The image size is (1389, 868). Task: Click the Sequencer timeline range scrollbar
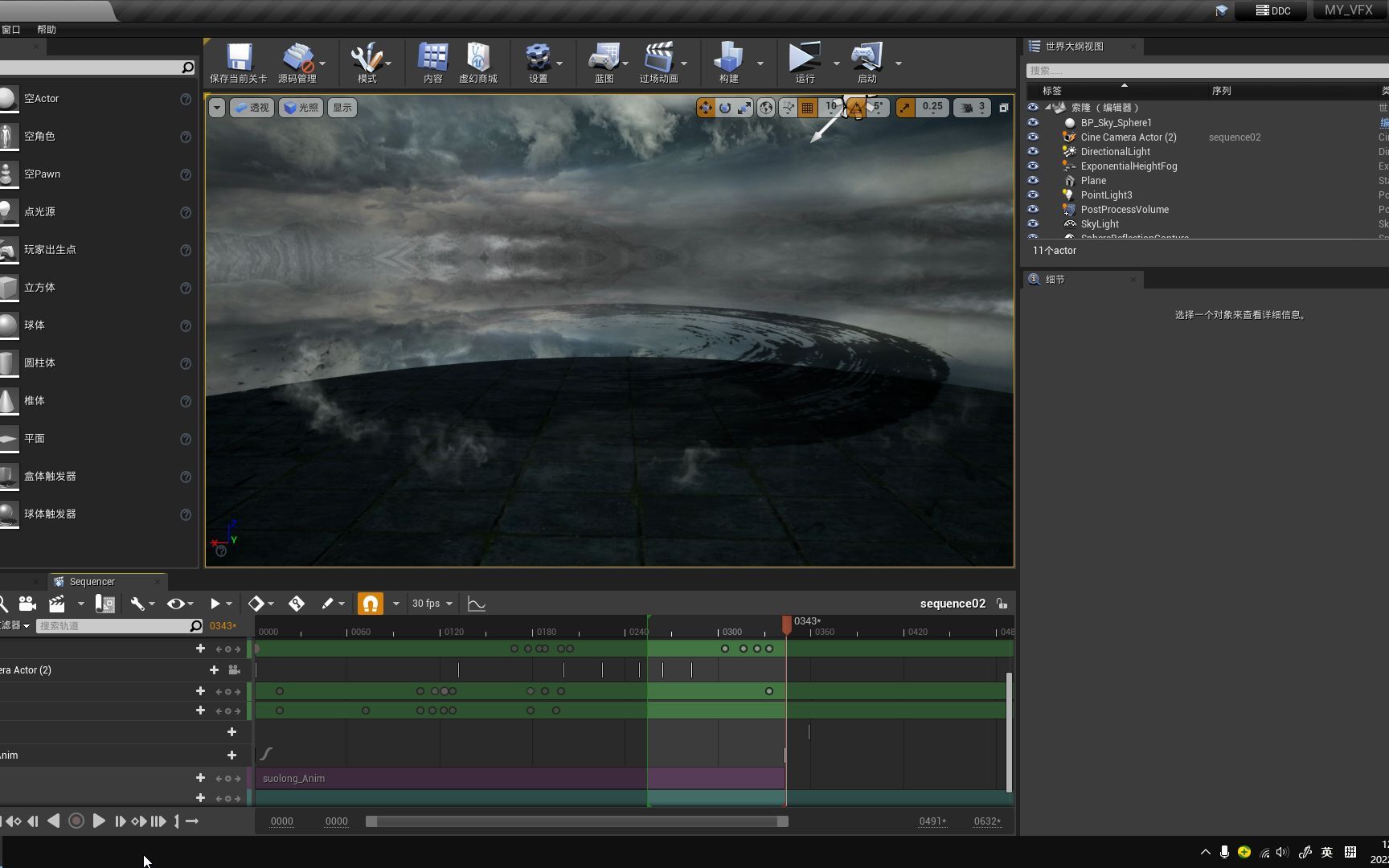[576, 821]
